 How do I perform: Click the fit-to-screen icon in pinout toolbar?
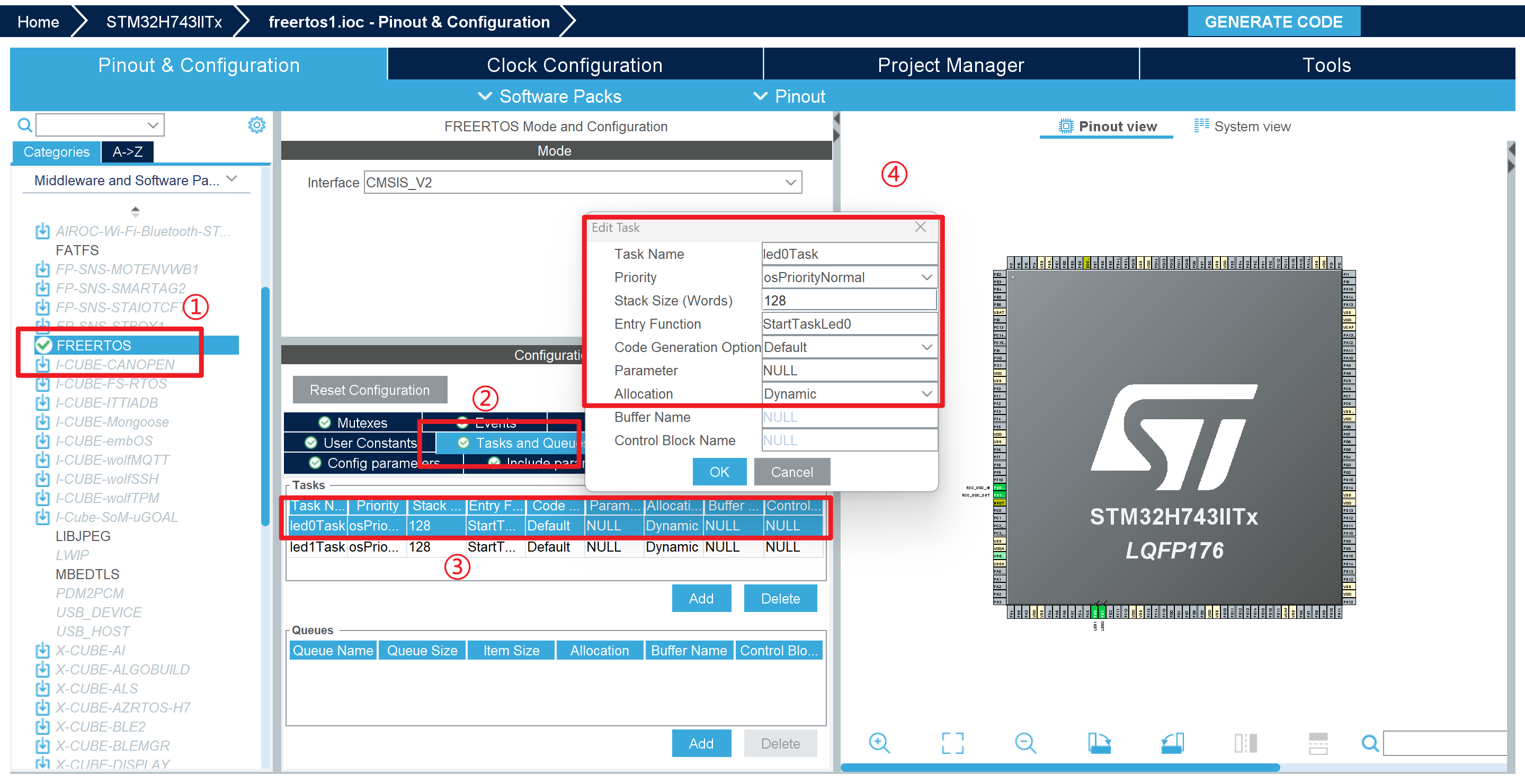tap(952, 743)
